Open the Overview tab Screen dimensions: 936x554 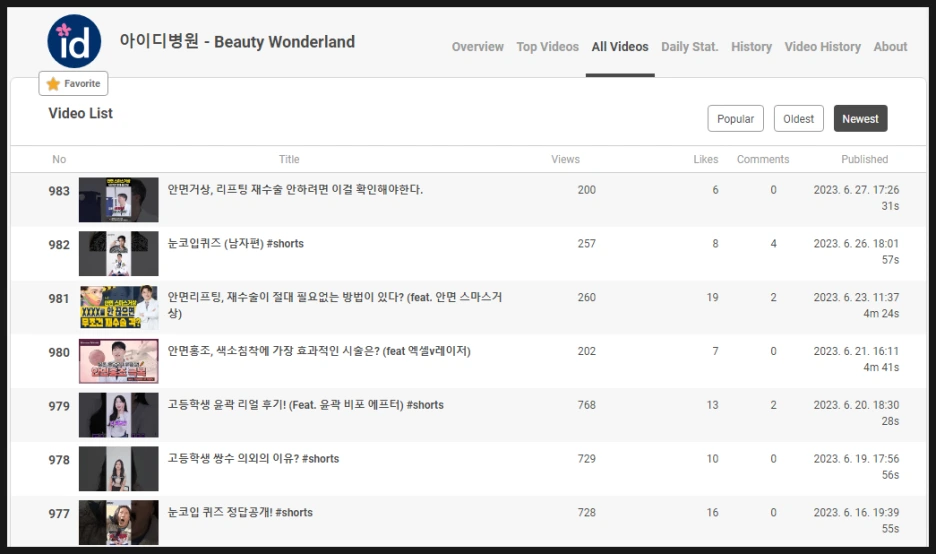(478, 47)
